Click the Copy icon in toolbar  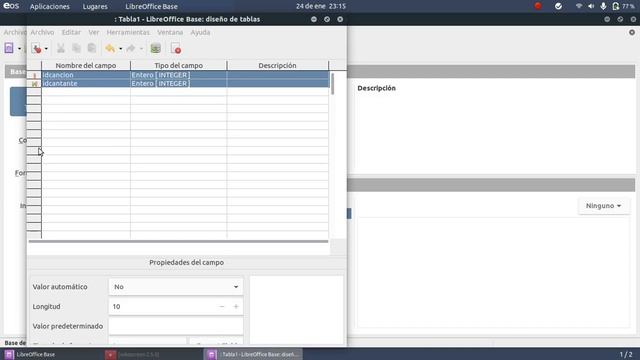point(76,49)
